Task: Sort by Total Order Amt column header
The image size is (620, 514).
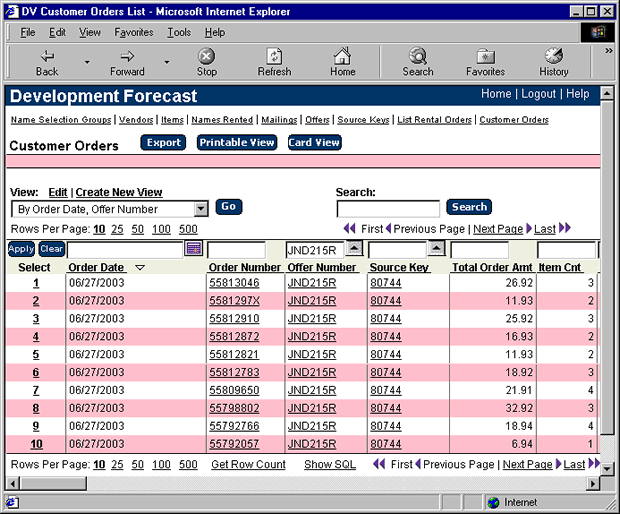Action: tap(492, 268)
